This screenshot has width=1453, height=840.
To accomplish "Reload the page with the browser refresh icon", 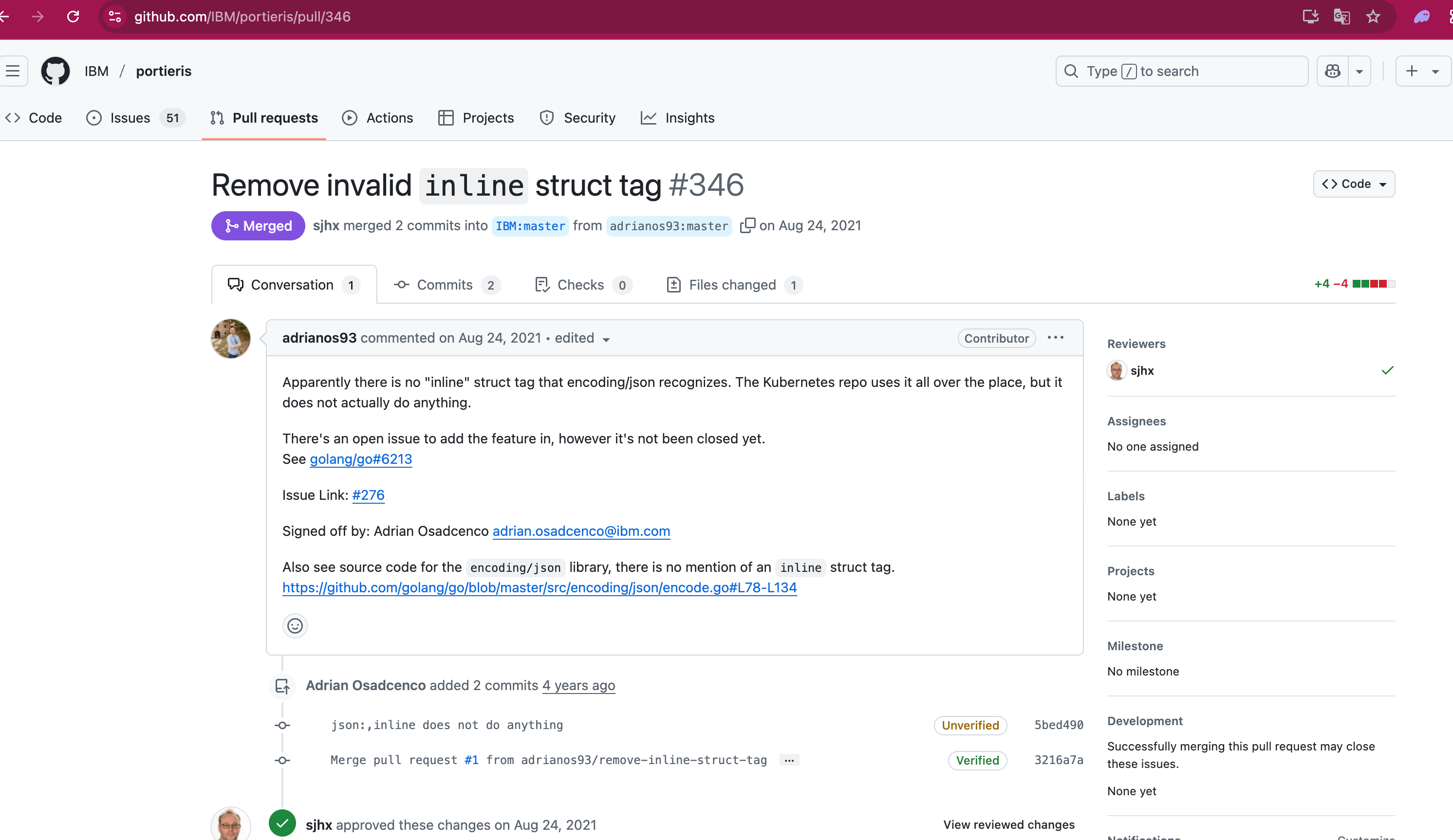I will point(73,17).
